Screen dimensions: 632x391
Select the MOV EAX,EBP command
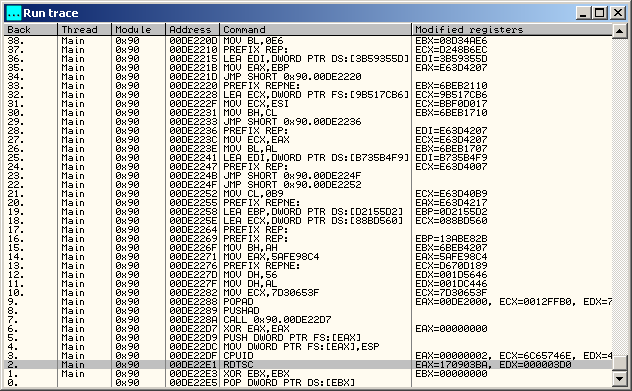click(256, 68)
